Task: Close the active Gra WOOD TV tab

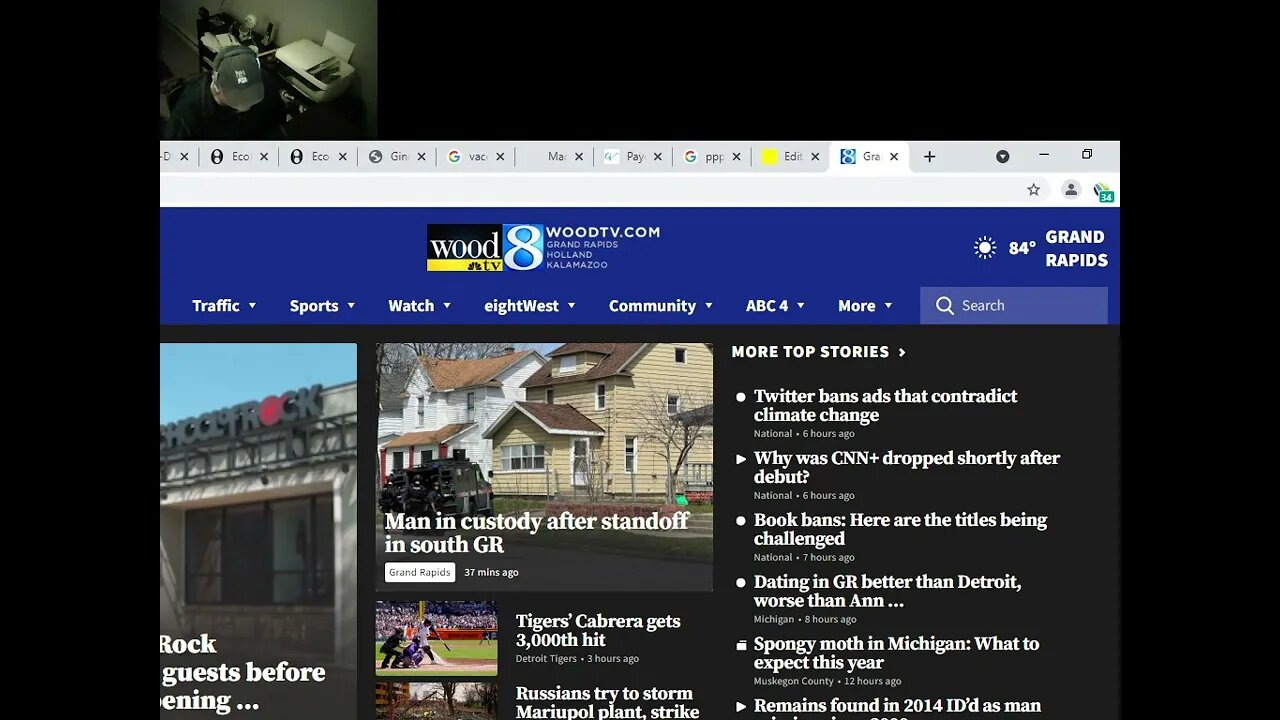Action: point(894,157)
